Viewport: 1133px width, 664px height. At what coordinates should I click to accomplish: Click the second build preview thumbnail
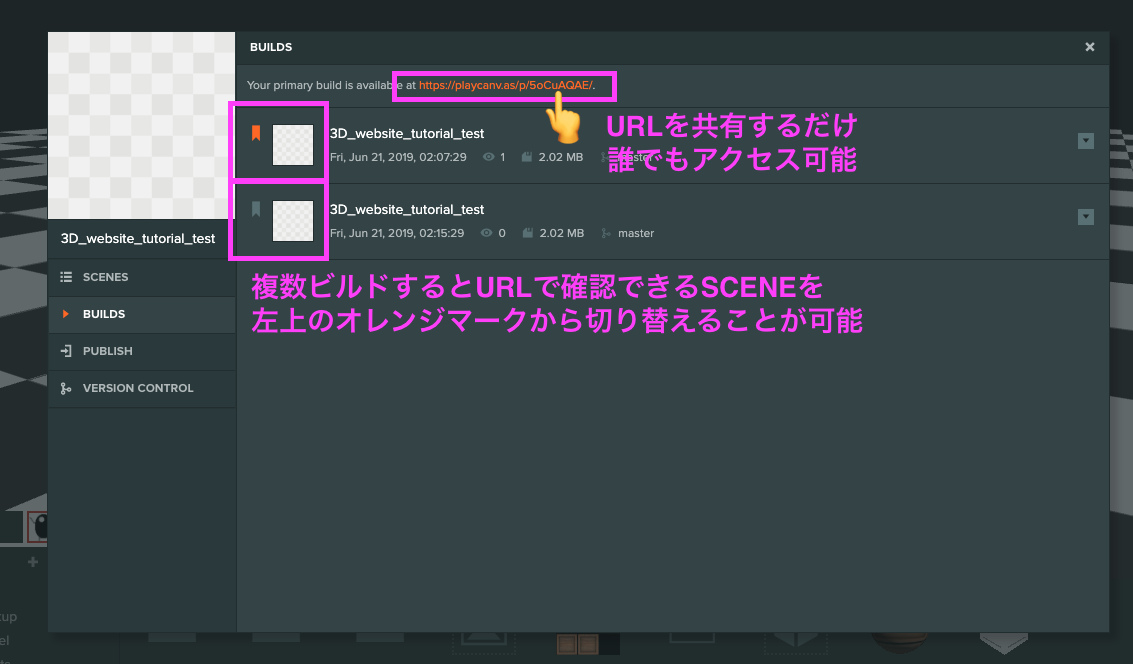pos(292,220)
